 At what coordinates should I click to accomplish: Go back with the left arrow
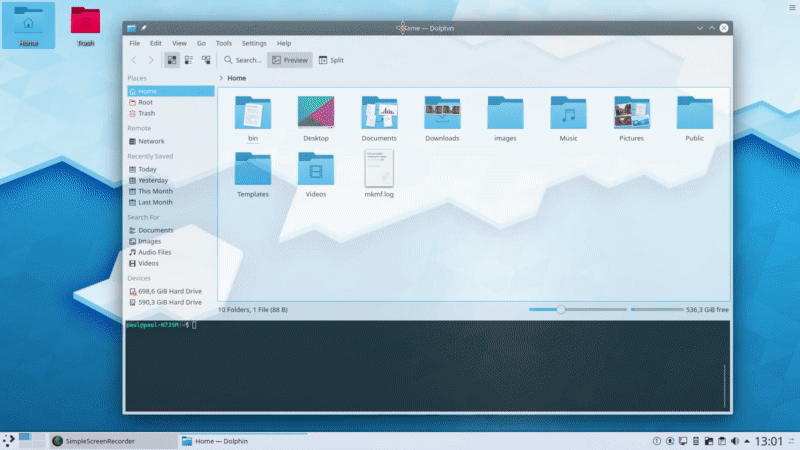136,60
